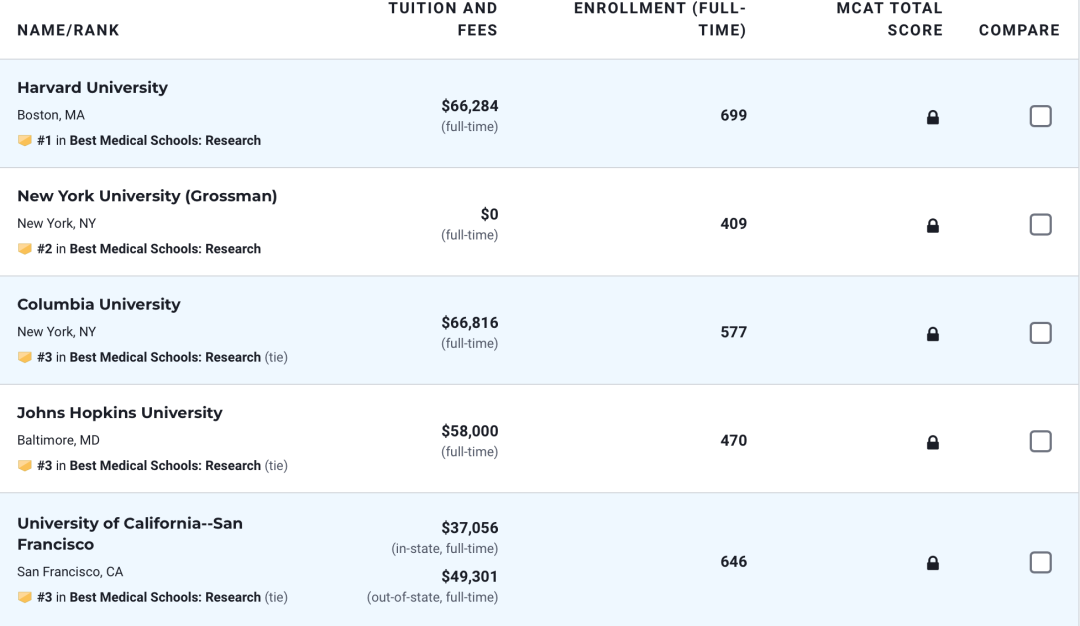This screenshot has width=1080, height=626.
Task: Click the NYU #2 ranking badge icon
Action: (25, 249)
